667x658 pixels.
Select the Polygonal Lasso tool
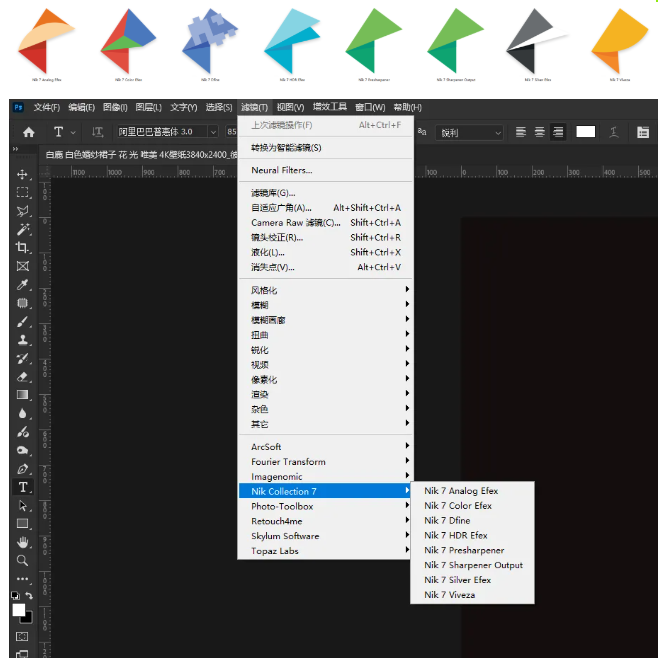[23, 211]
